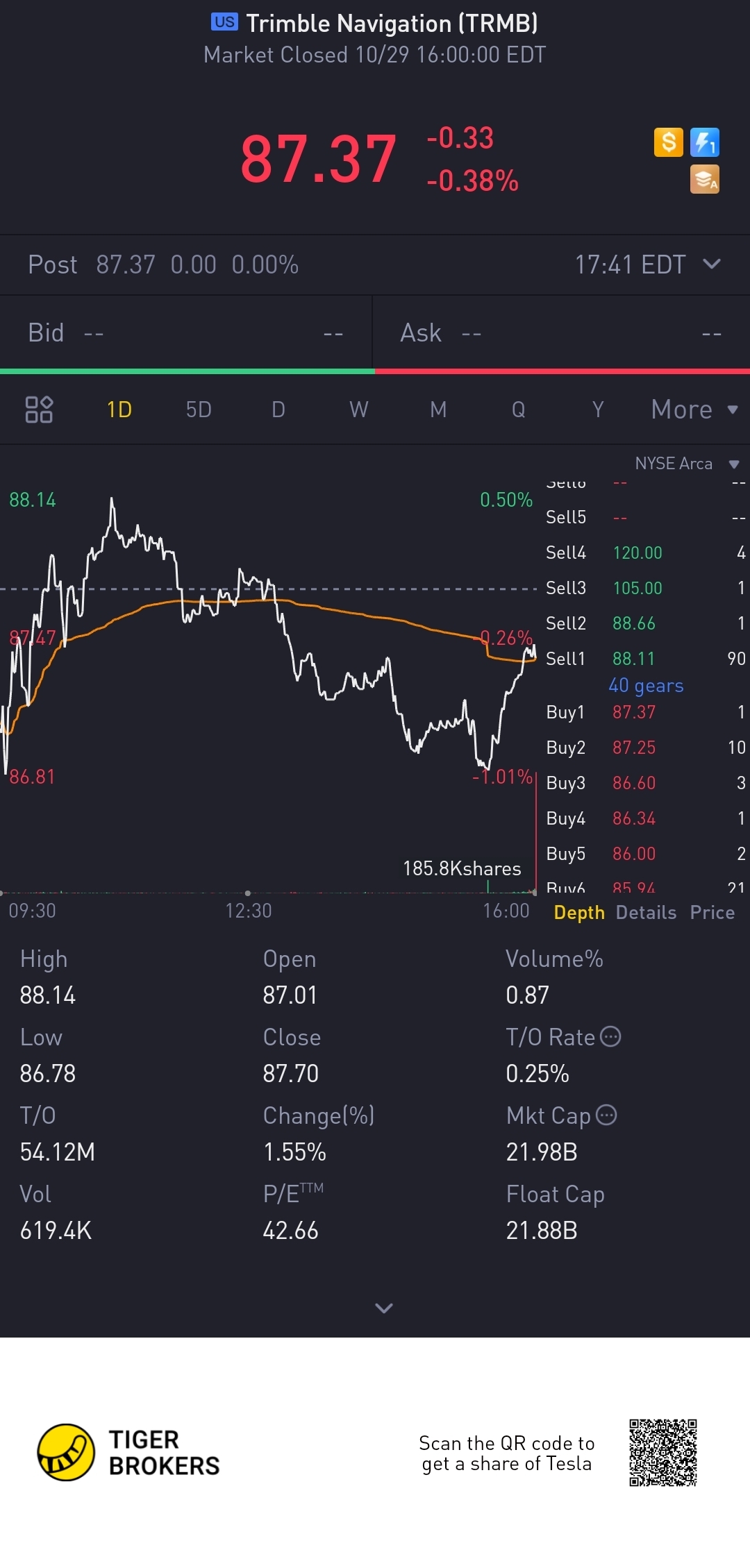Tap the blue lightning bolt badge icon
The width and height of the screenshot is (750, 1568).
coord(705,142)
